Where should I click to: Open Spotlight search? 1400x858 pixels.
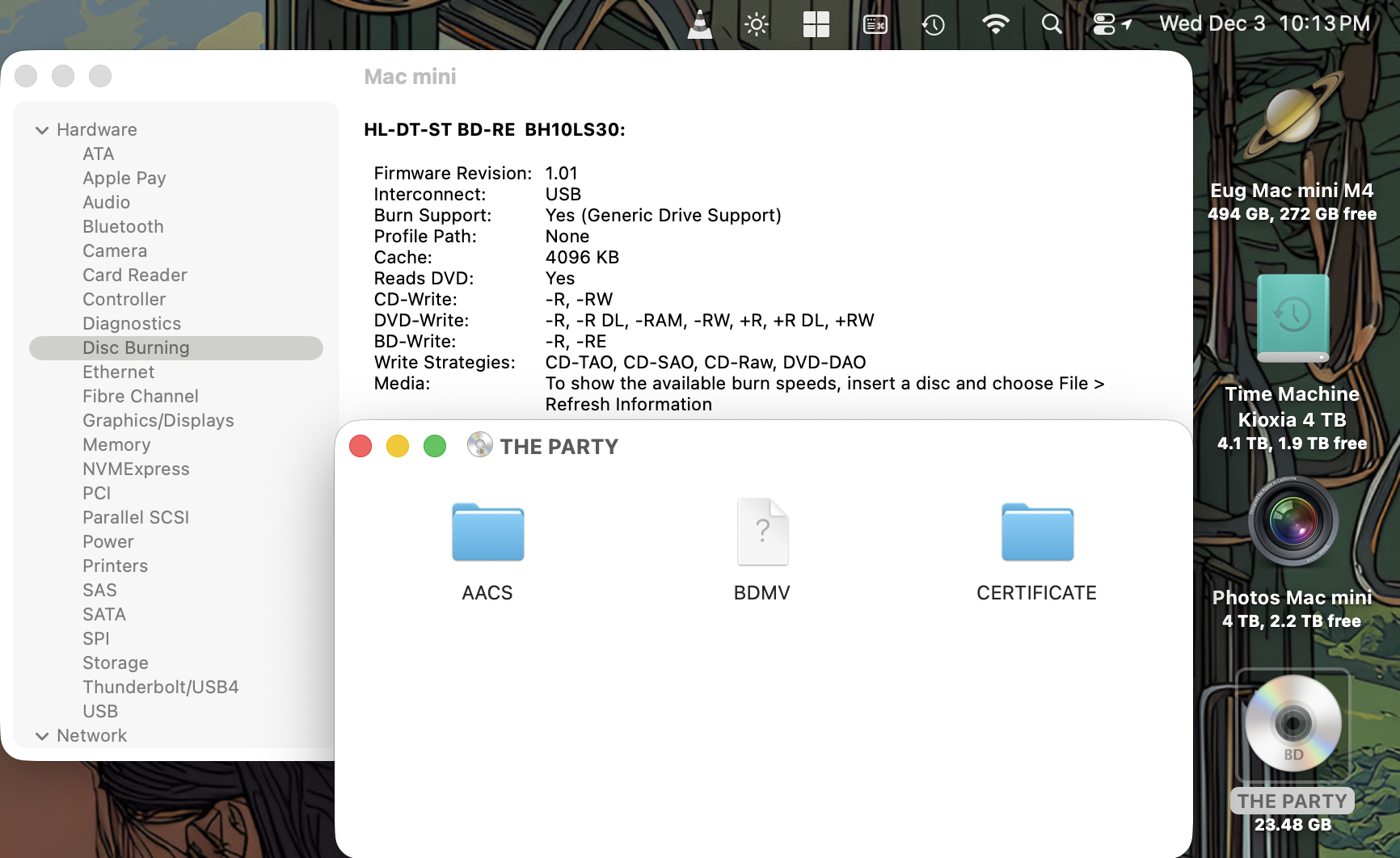(x=1052, y=24)
